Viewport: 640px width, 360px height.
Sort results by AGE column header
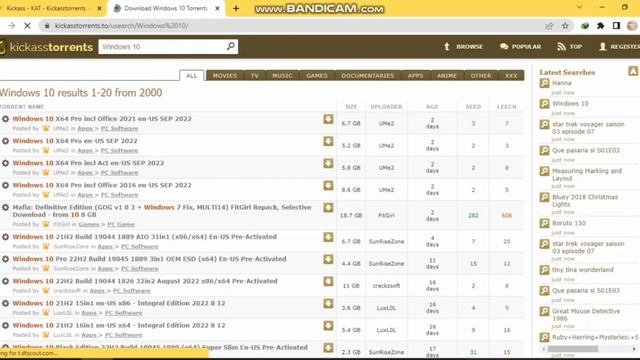(432, 107)
